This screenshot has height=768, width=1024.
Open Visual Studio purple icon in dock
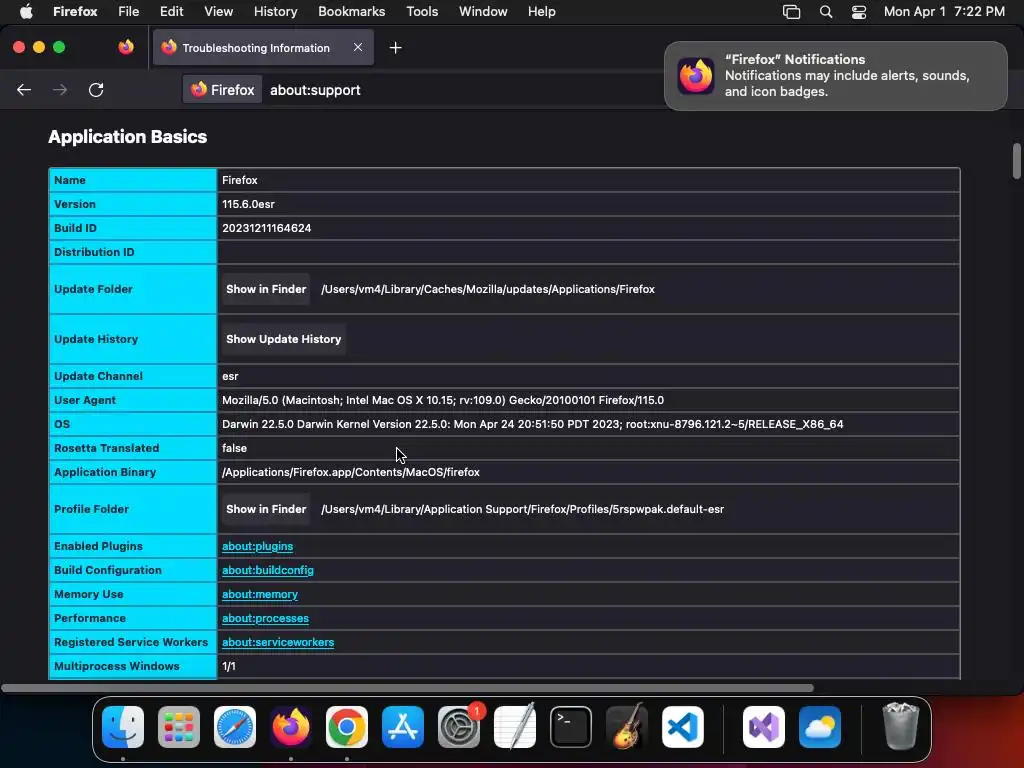[763, 727]
